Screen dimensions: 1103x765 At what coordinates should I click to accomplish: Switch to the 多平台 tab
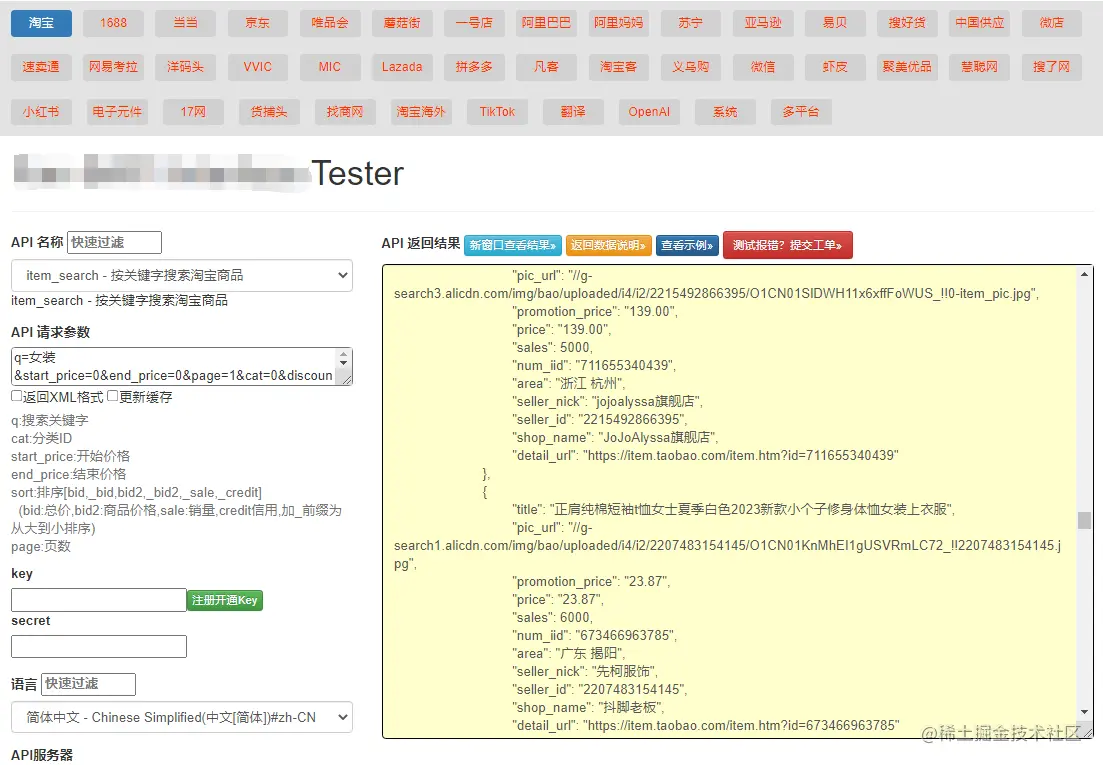tap(801, 112)
